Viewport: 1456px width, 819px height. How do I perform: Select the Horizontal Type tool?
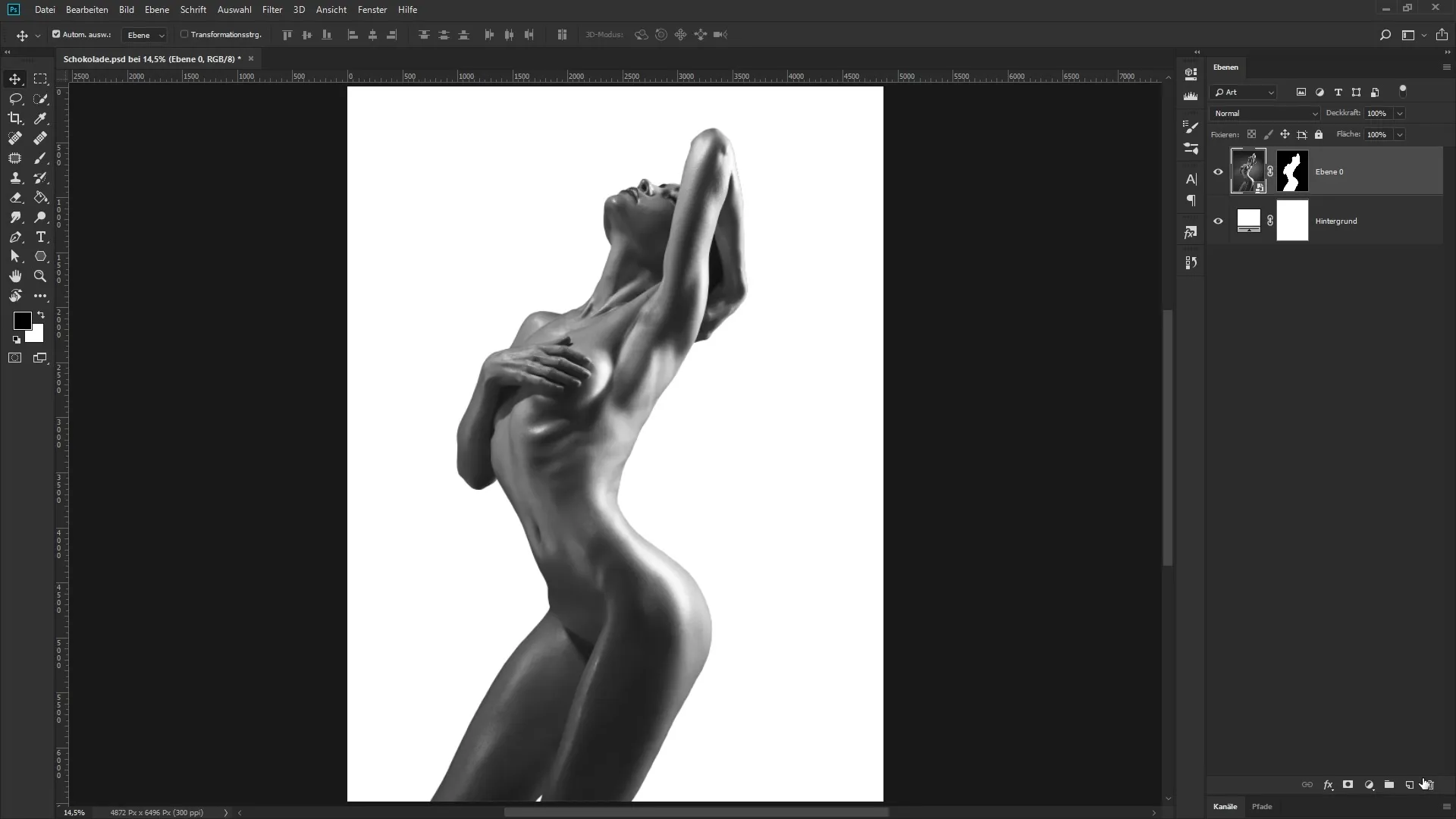pyautogui.click(x=40, y=237)
